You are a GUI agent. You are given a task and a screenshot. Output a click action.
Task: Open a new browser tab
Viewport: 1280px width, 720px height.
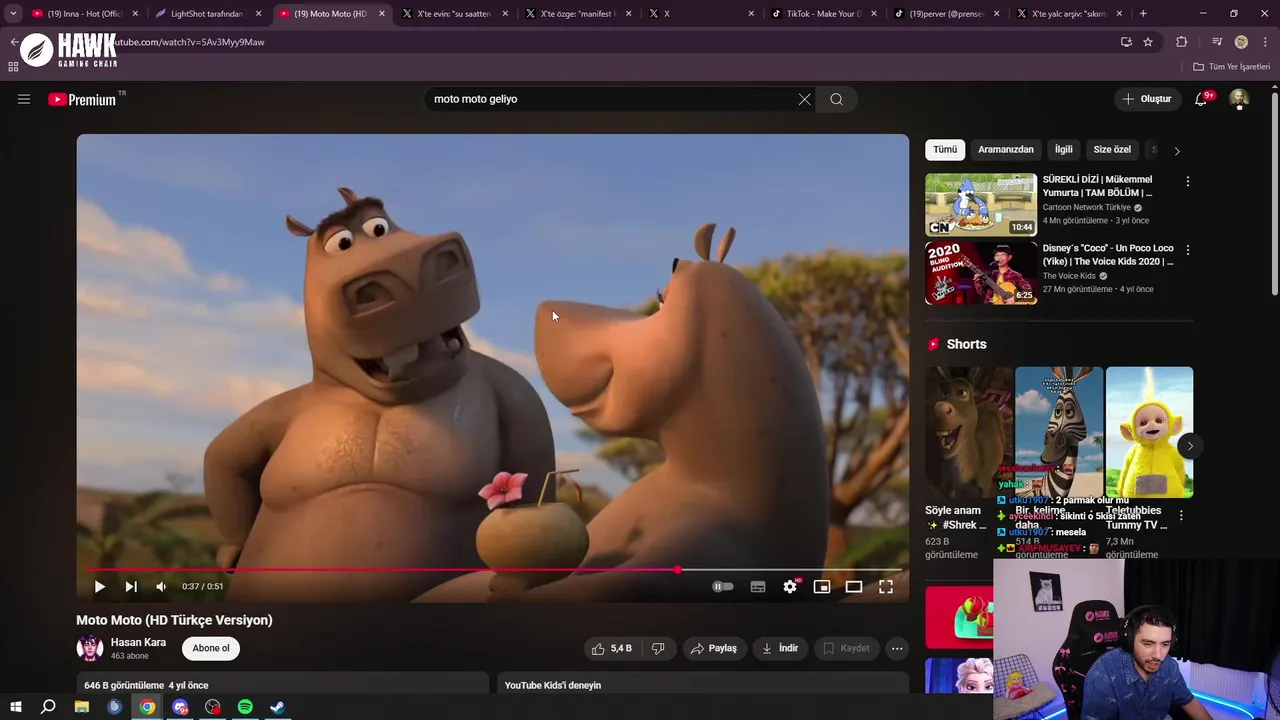tap(1143, 14)
